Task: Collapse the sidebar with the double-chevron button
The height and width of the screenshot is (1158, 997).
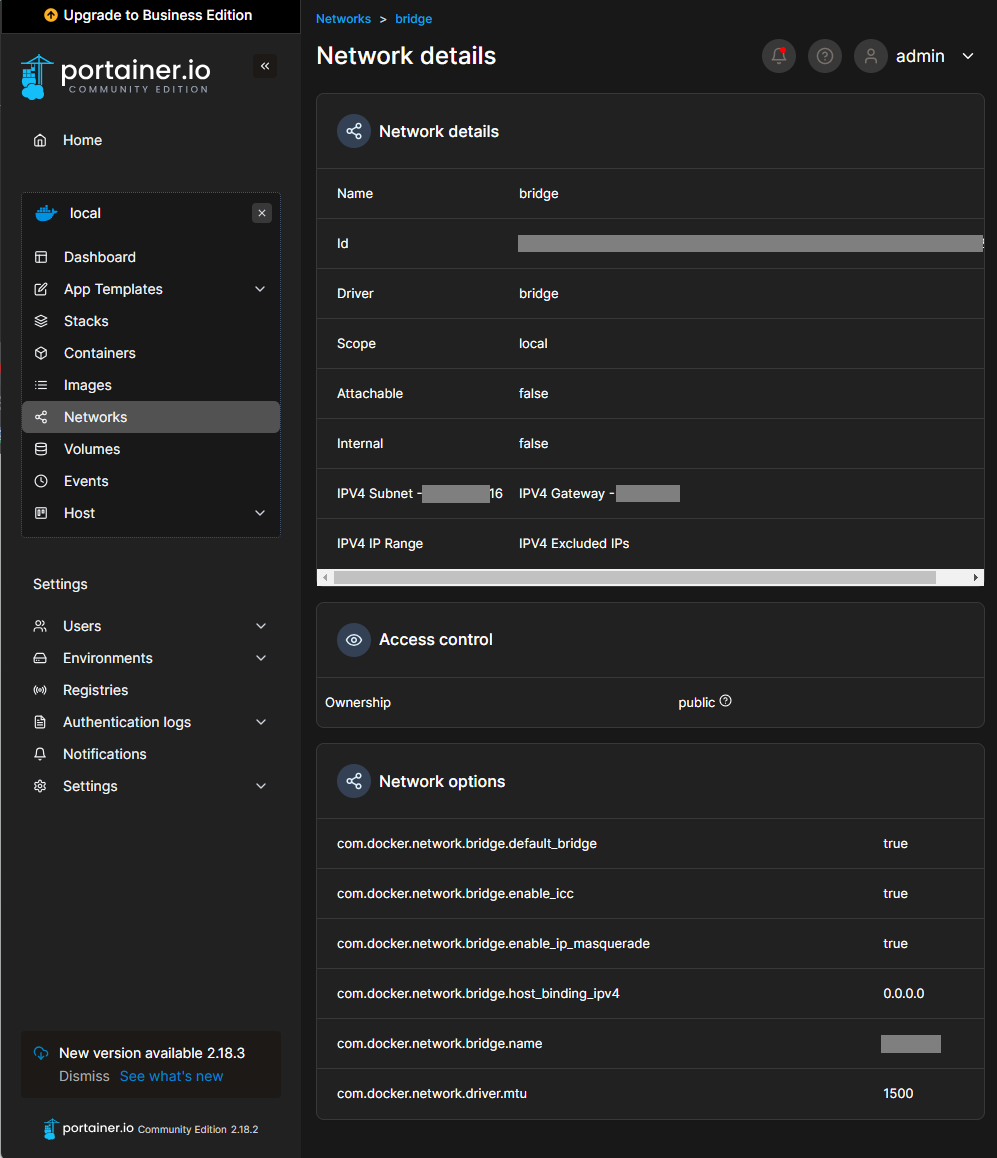Action: [x=265, y=66]
